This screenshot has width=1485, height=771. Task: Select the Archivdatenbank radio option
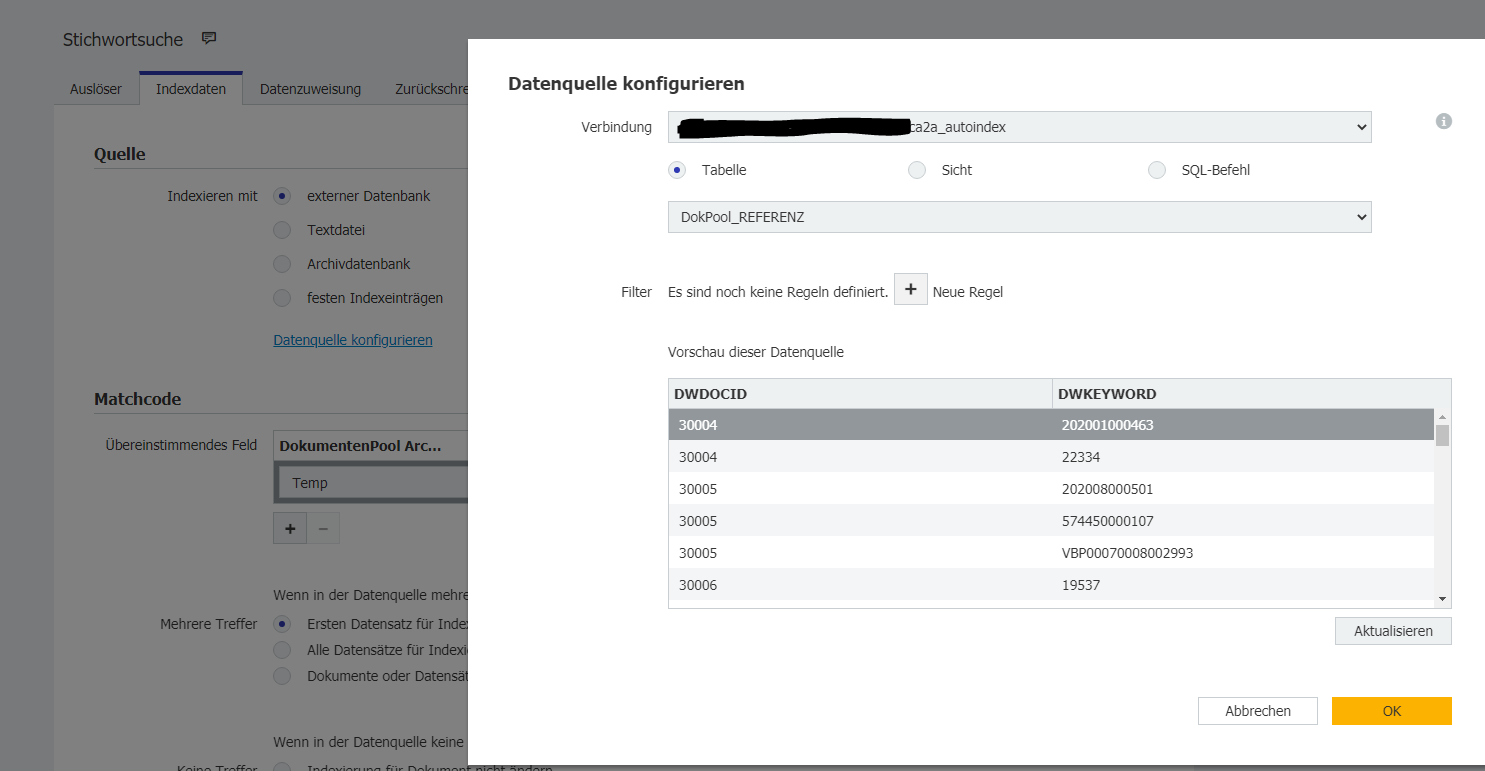click(283, 264)
